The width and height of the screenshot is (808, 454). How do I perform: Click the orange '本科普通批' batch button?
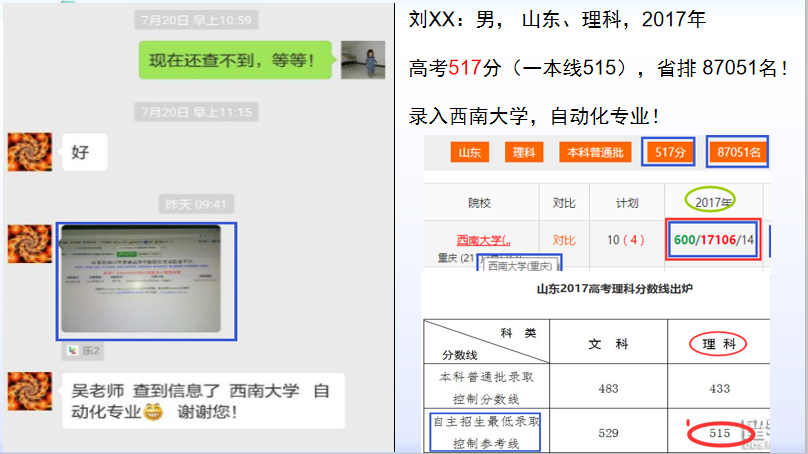[x=595, y=152]
